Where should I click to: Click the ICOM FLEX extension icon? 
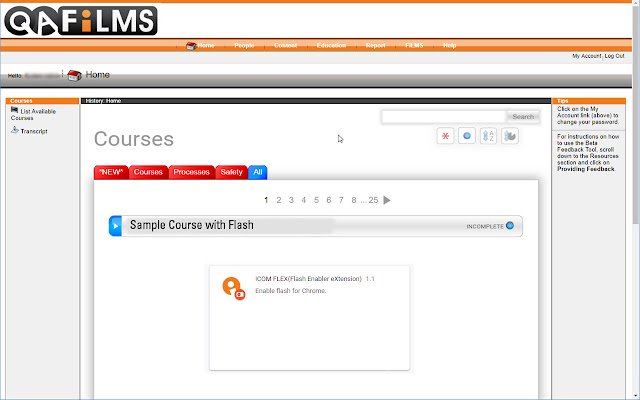[233, 289]
